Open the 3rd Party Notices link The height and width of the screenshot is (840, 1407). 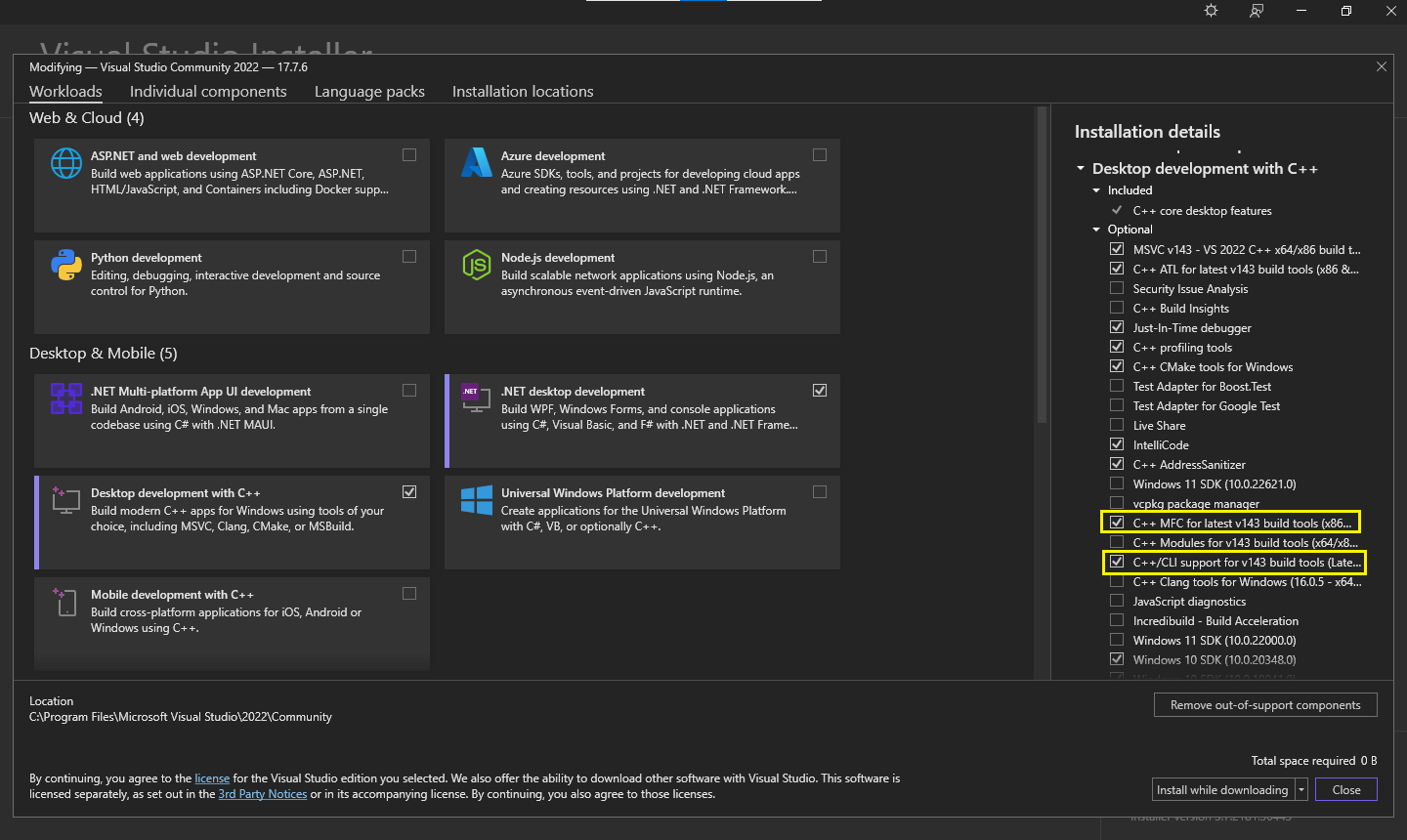click(x=263, y=794)
